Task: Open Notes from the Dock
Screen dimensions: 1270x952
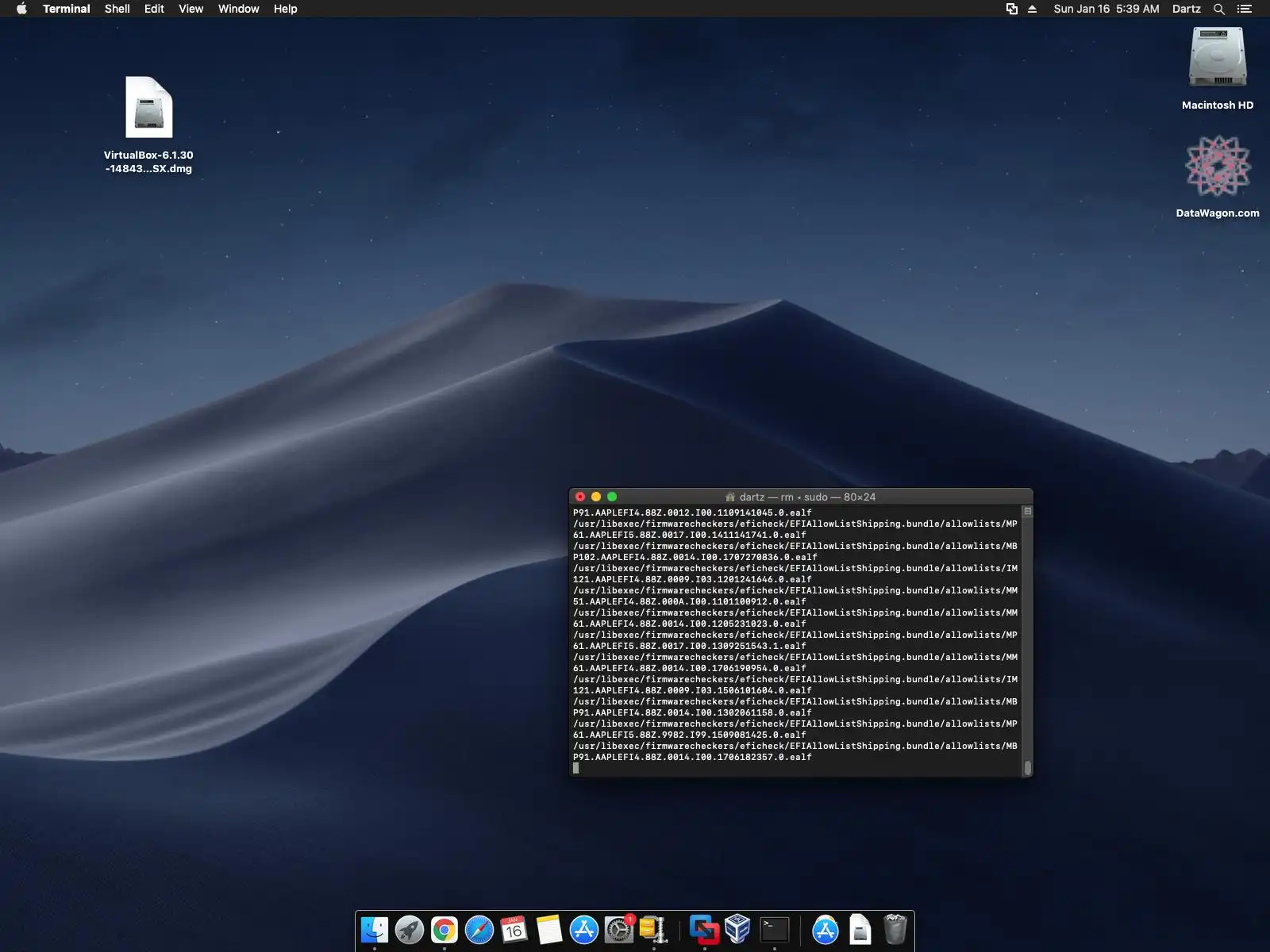Action: pos(549,930)
